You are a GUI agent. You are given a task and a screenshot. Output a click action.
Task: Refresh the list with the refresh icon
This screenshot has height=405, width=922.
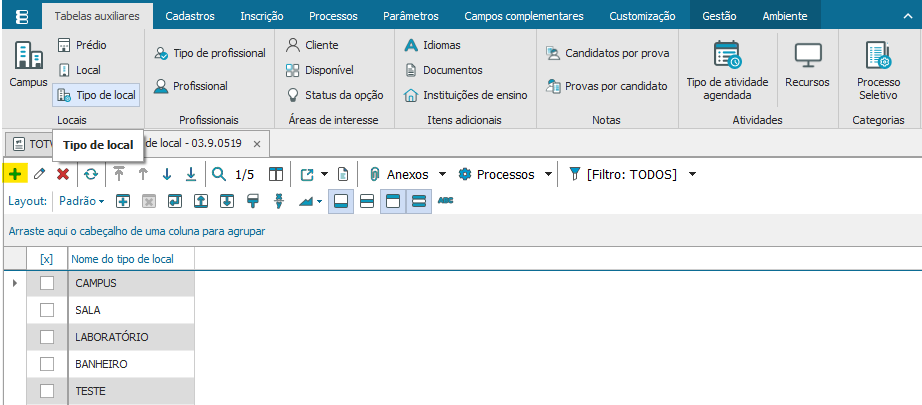tap(91, 175)
